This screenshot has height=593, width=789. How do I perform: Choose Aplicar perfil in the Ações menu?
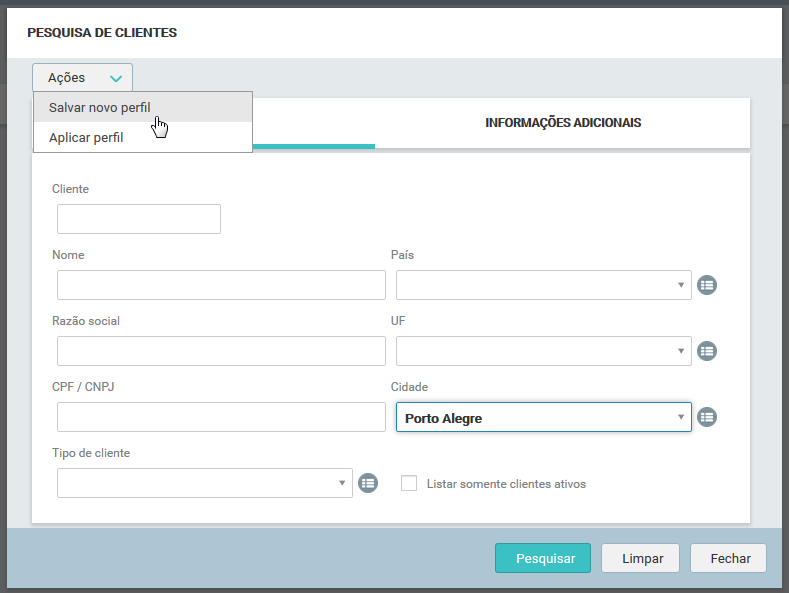(x=87, y=137)
